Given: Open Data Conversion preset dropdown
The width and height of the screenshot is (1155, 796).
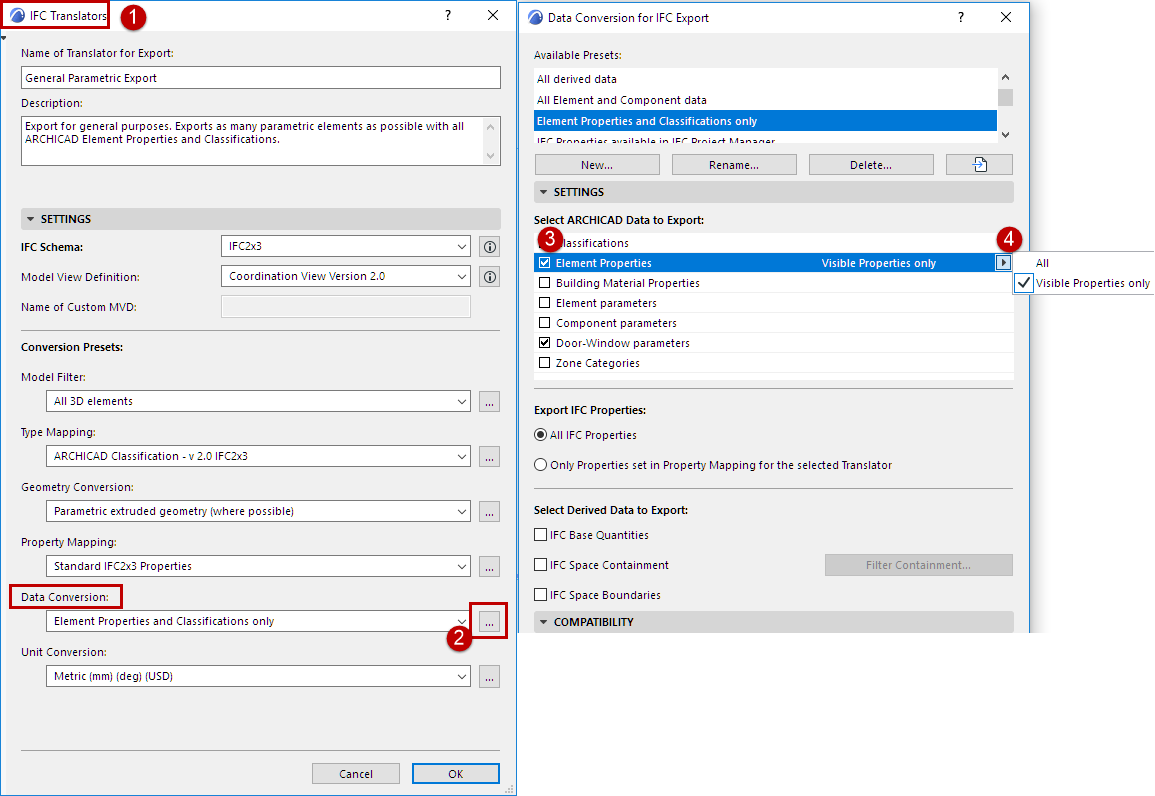Looking at the screenshot, I should point(258,621).
